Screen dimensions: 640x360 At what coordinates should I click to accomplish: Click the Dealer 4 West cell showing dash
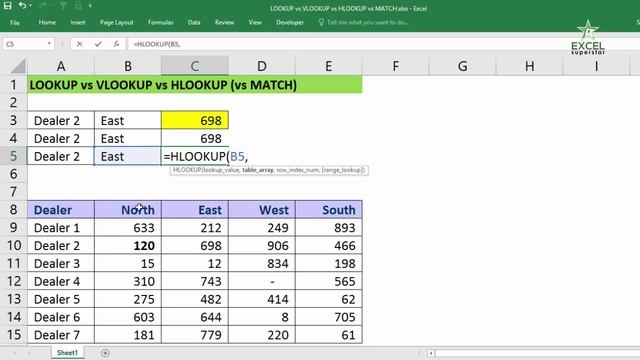[262, 281]
